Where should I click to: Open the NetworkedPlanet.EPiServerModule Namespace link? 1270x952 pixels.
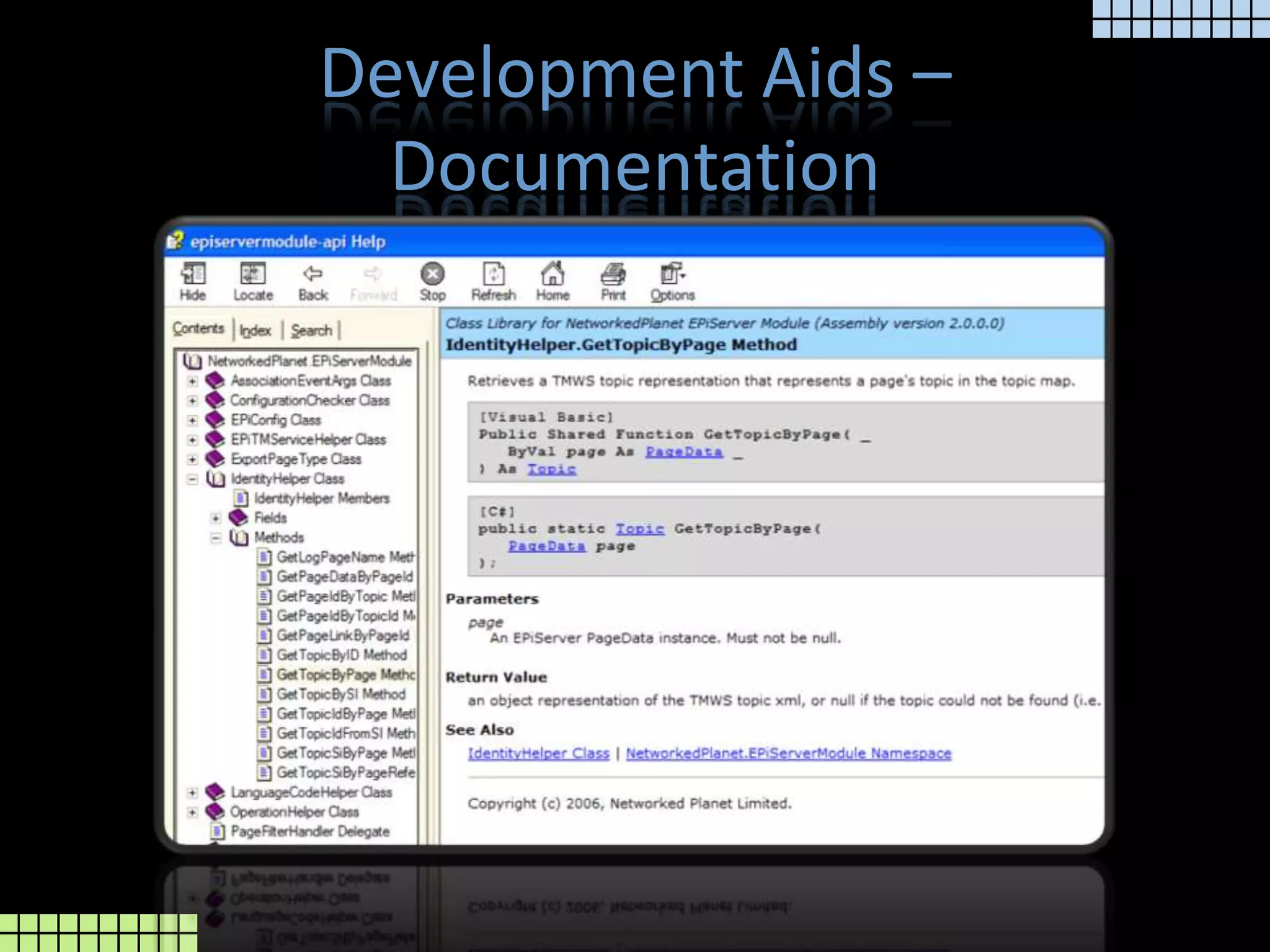[x=789, y=753]
